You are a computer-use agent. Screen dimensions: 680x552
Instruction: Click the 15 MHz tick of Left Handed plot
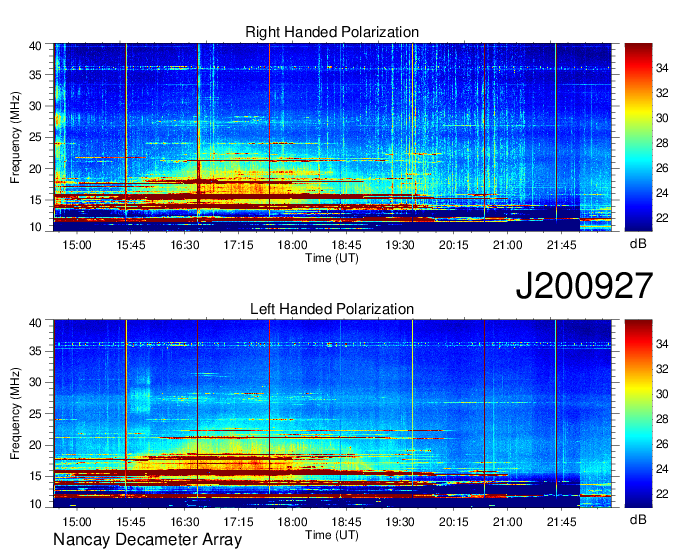pos(35,477)
